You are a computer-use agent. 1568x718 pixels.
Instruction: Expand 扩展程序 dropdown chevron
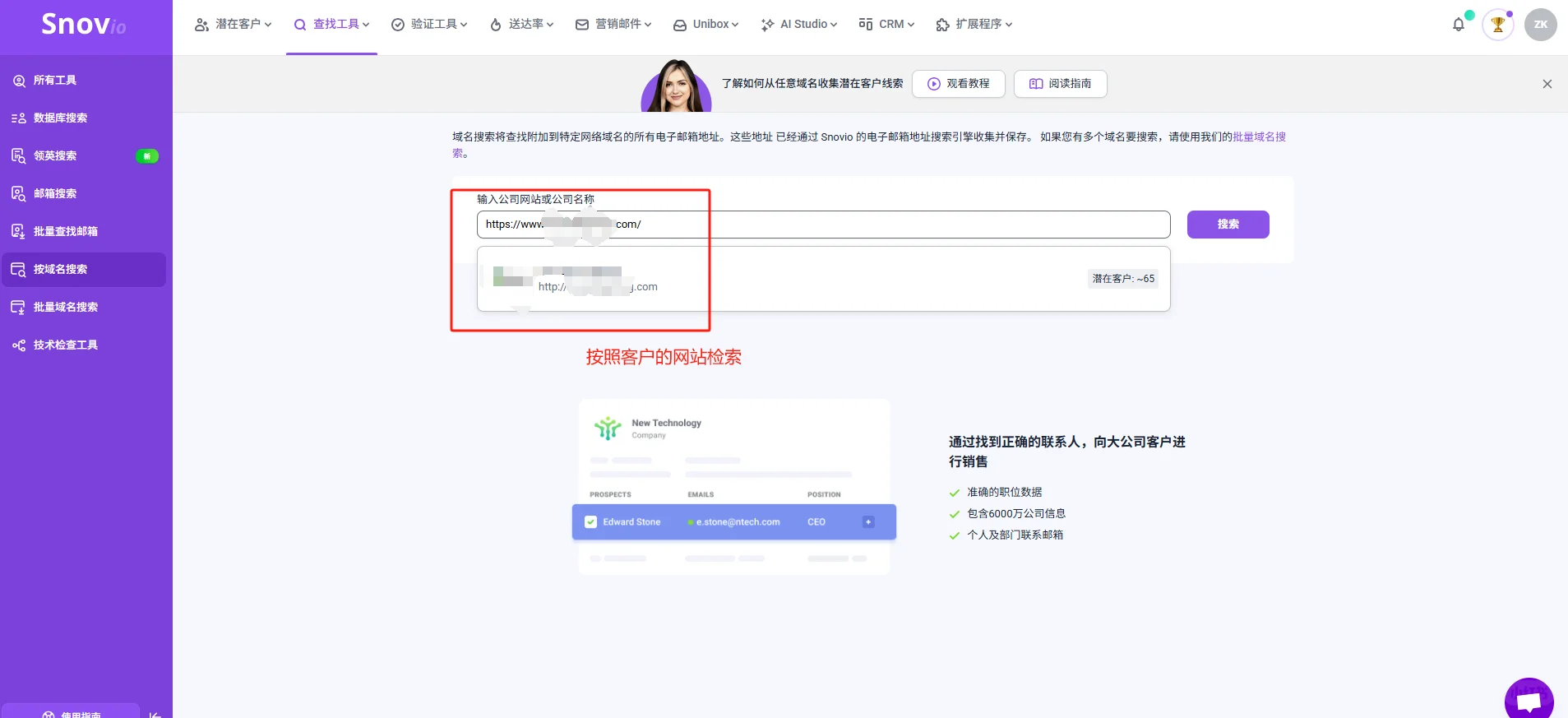point(1009,25)
